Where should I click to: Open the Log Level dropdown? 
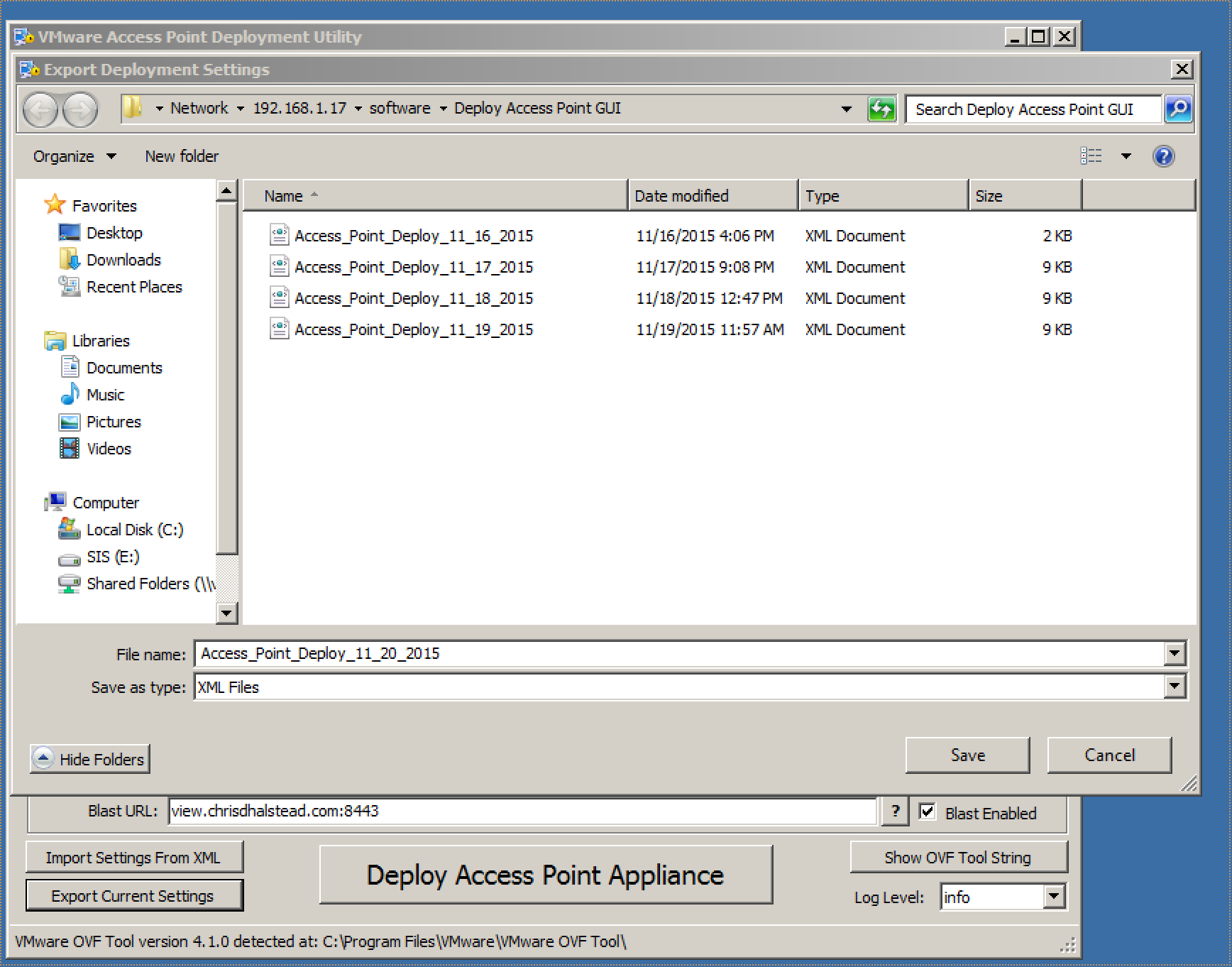tap(1054, 897)
